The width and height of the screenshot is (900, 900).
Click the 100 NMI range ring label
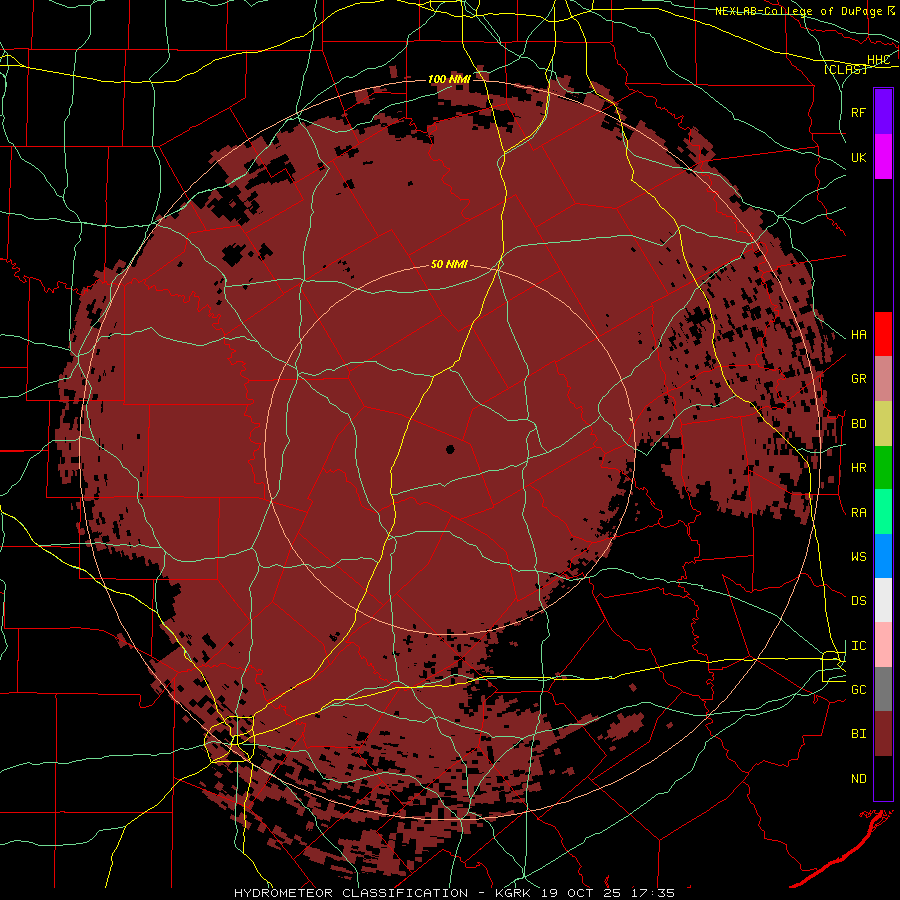[x=449, y=79]
